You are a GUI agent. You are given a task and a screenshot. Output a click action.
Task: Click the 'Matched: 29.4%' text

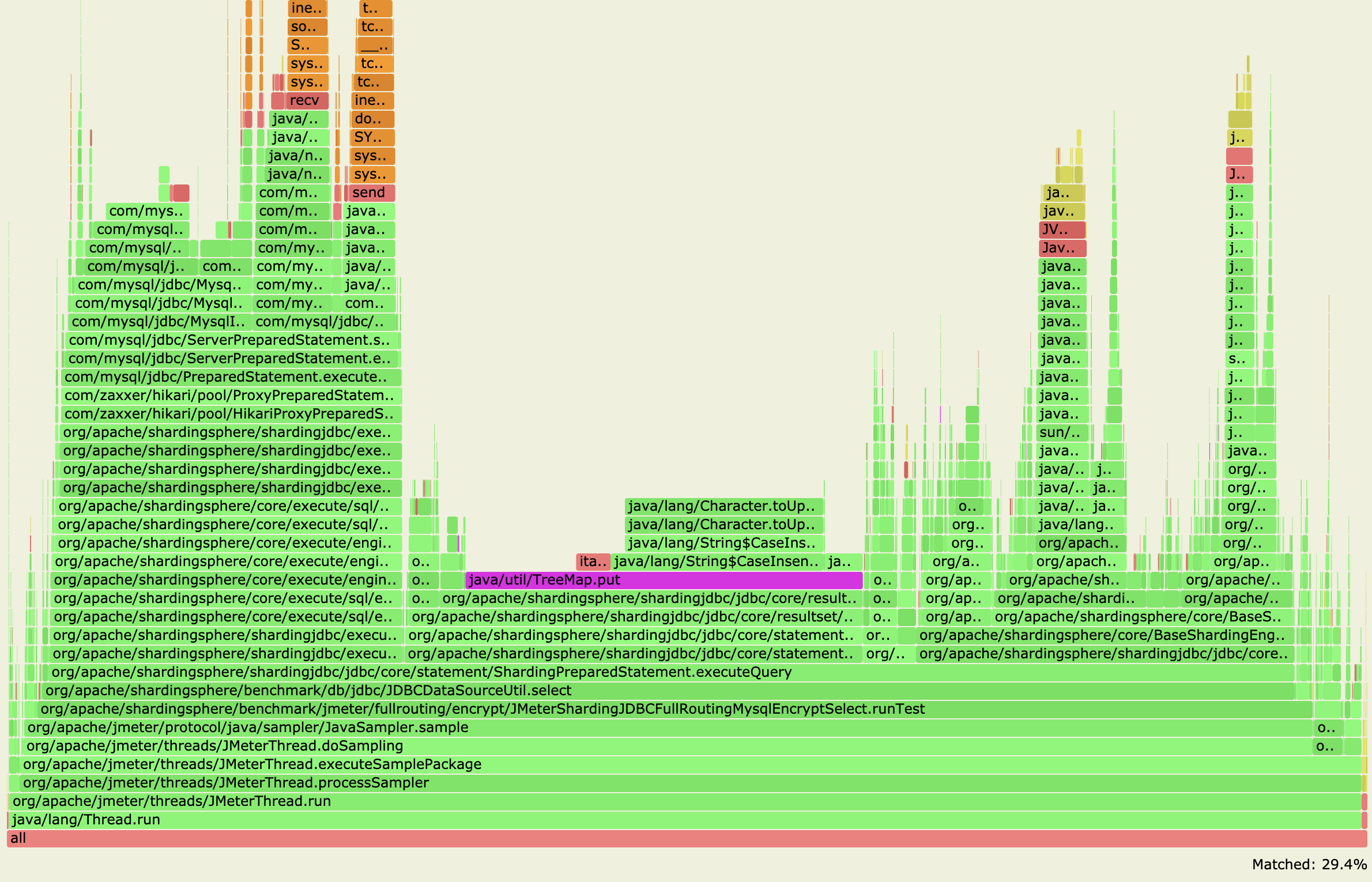coord(1309,864)
